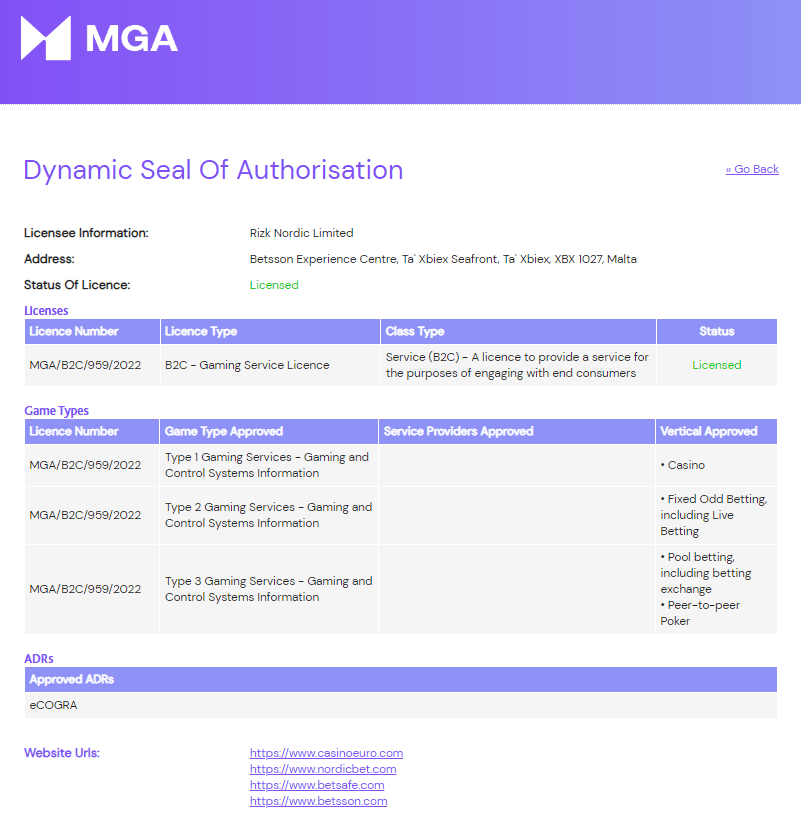This screenshot has width=801, height=832.
Task: Click Licence Number header in Licenses table
Action: click(x=92, y=331)
